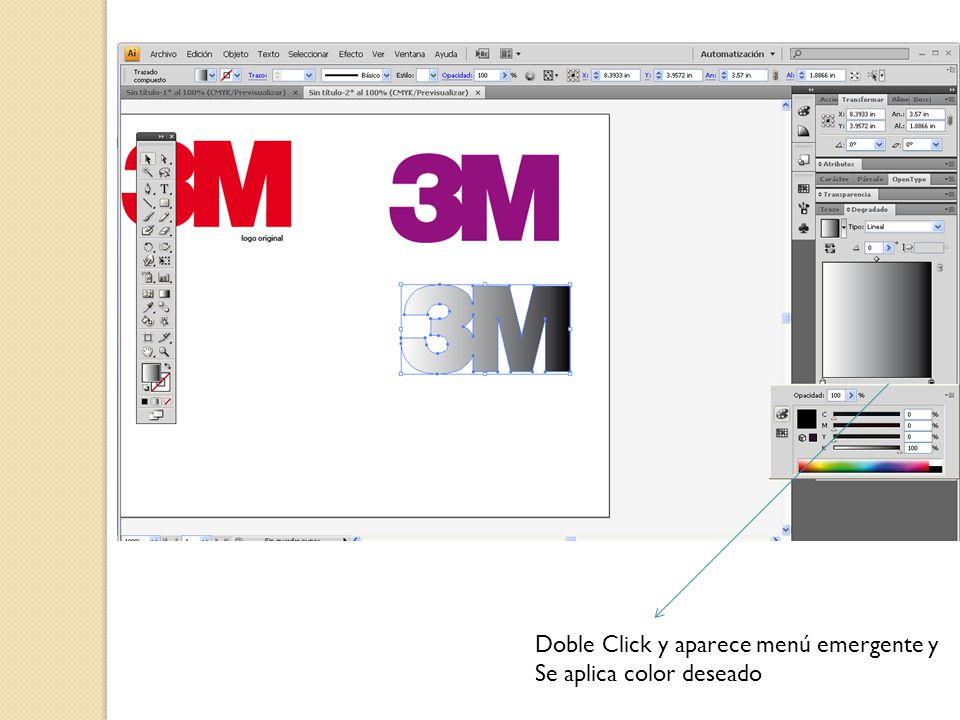The height and width of the screenshot is (720, 960).
Task: Open the Ventana menu
Action: coord(410,54)
